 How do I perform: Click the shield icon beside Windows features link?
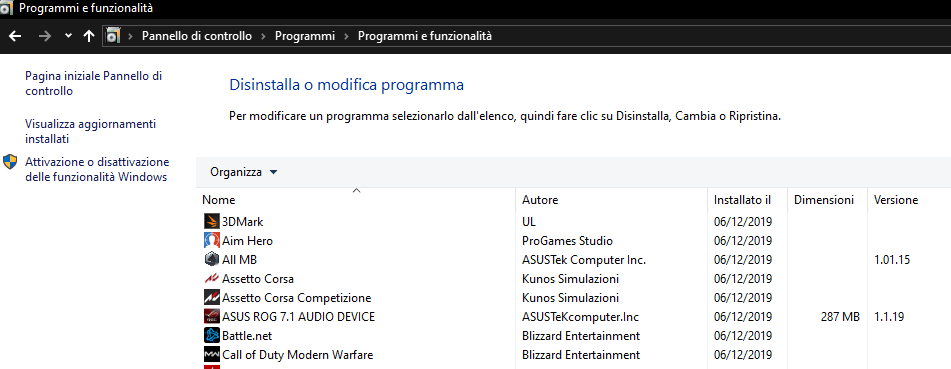(10, 161)
